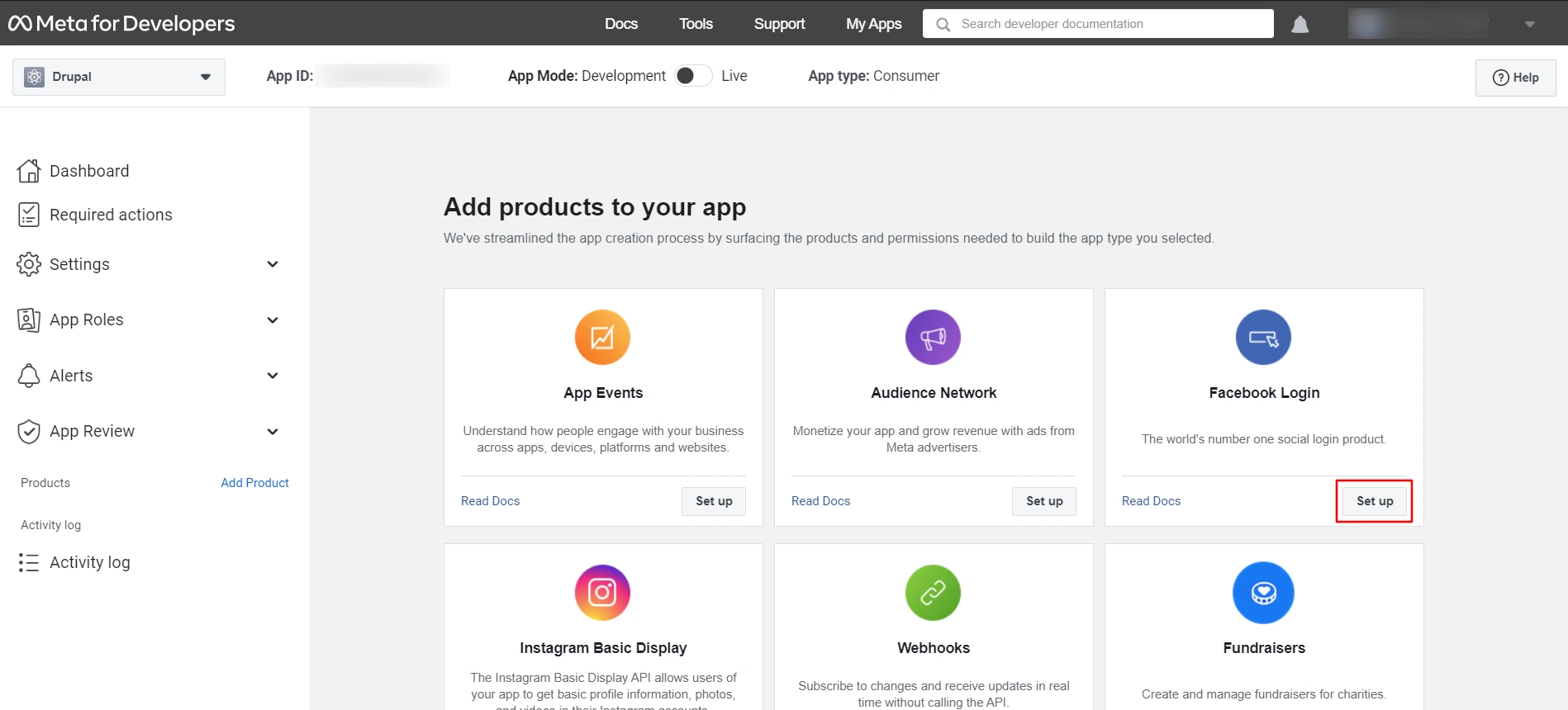
Task: Toggle App Mode to Live
Action: [693, 76]
